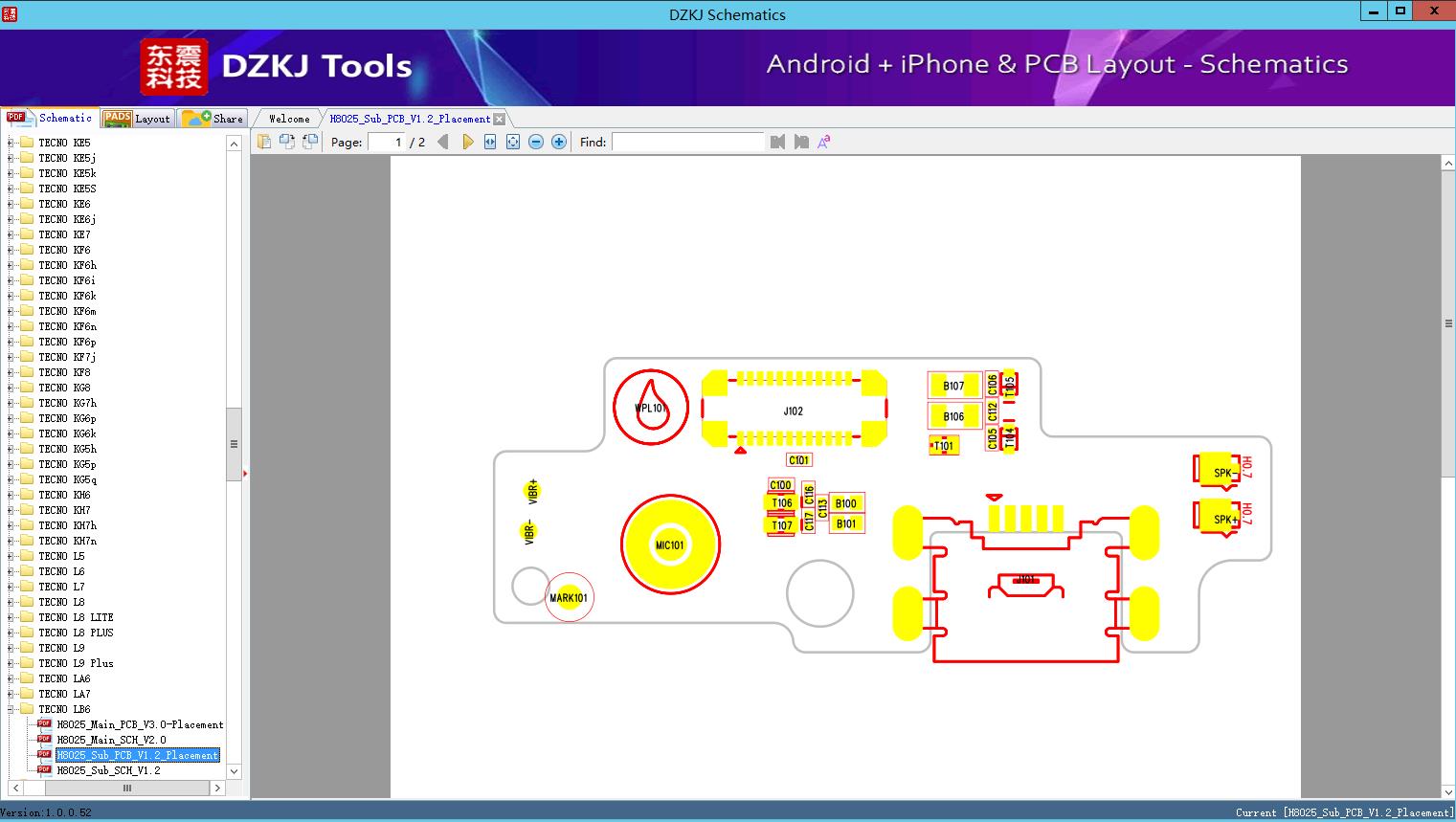
Task: Close the H8025_Sub_PCB_V1.2_Placement tab
Action: point(499,119)
